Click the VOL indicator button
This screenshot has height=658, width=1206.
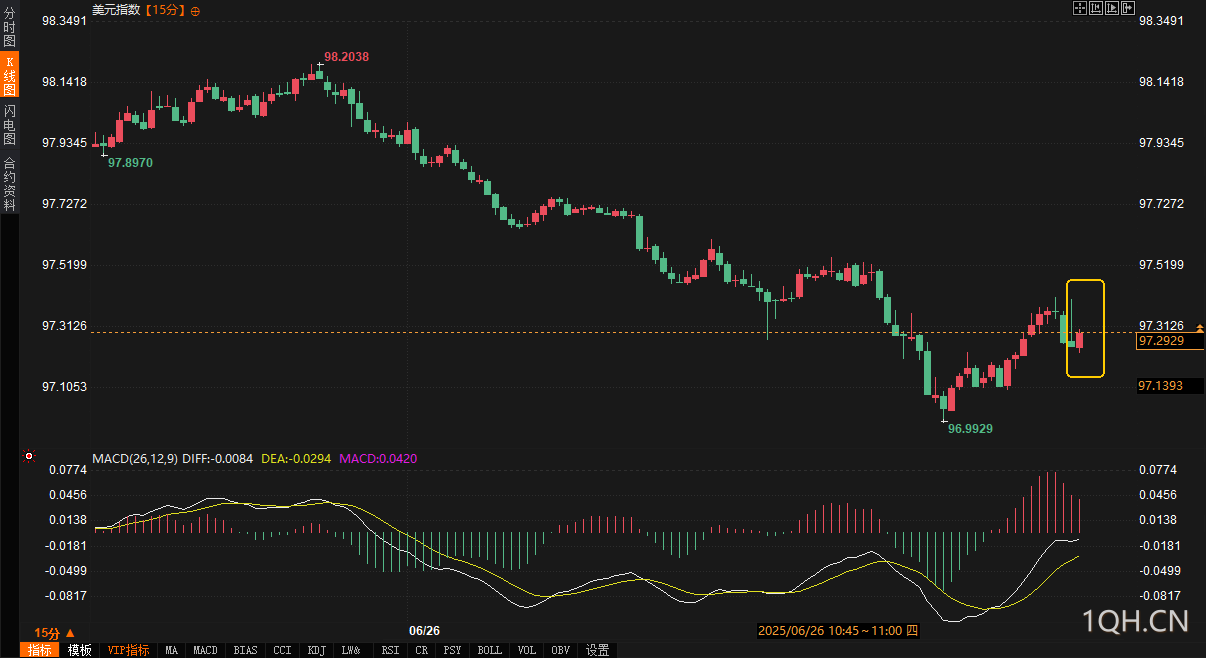pos(526,650)
